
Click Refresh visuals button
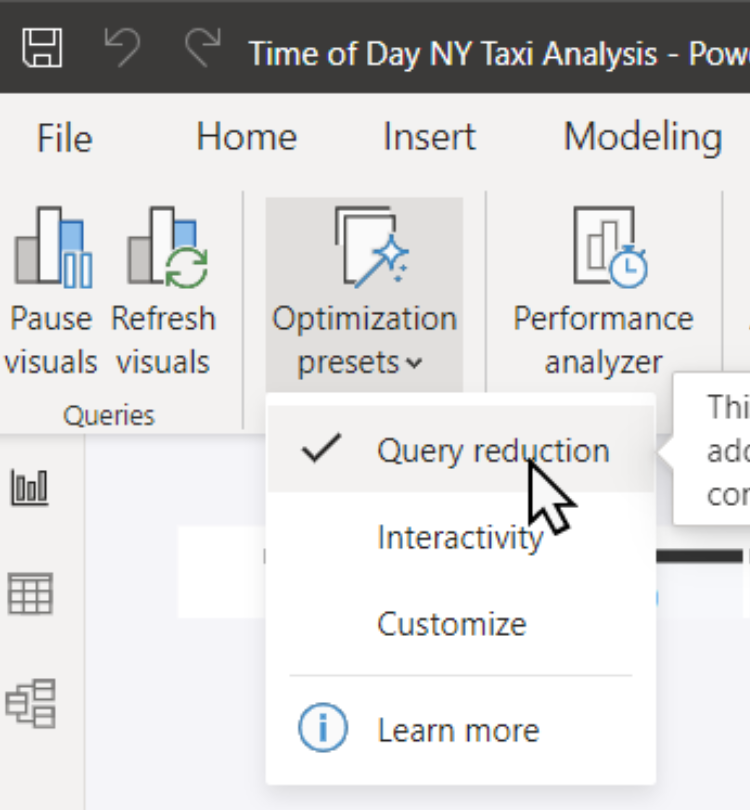(x=163, y=291)
